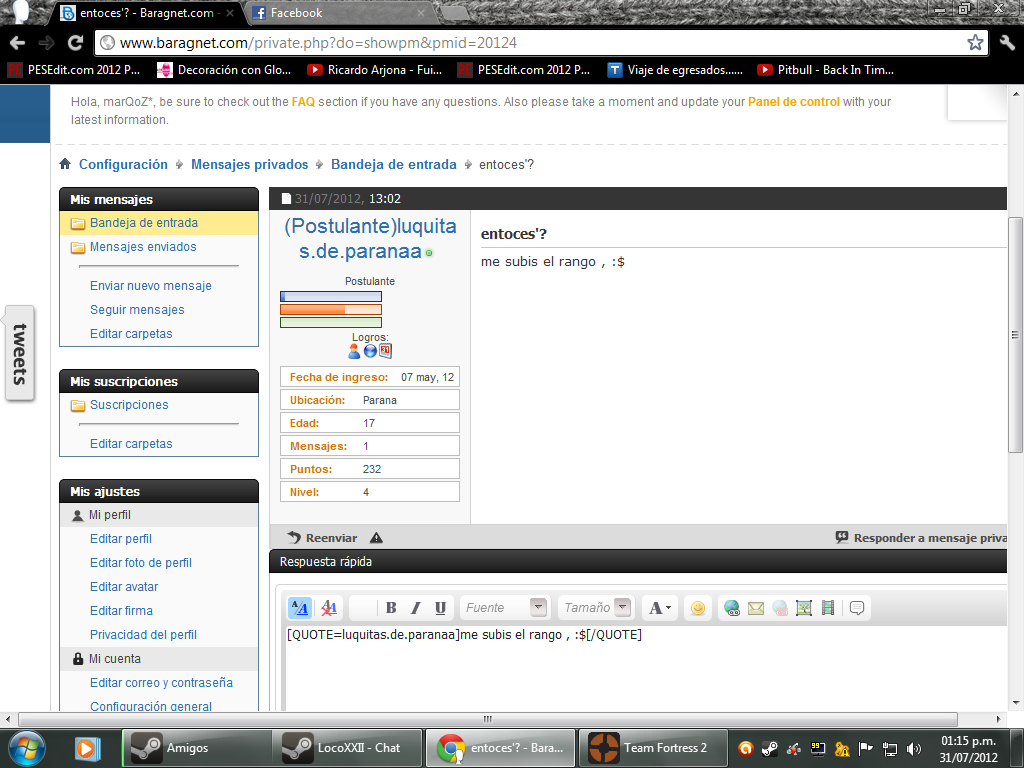Bookmark this page with the star icon
Image resolution: width=1024 pixels, height=768 pixels.
[975, 42]
